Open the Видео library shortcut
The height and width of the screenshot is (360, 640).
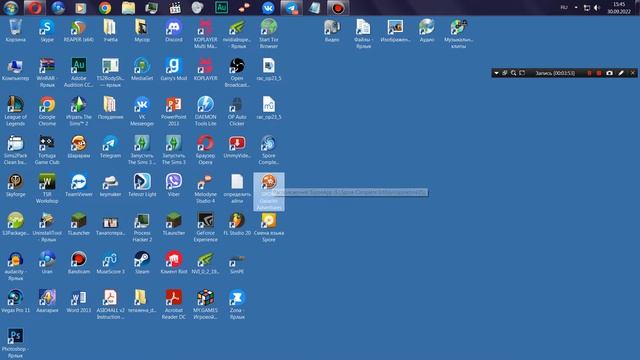[332, 31]
